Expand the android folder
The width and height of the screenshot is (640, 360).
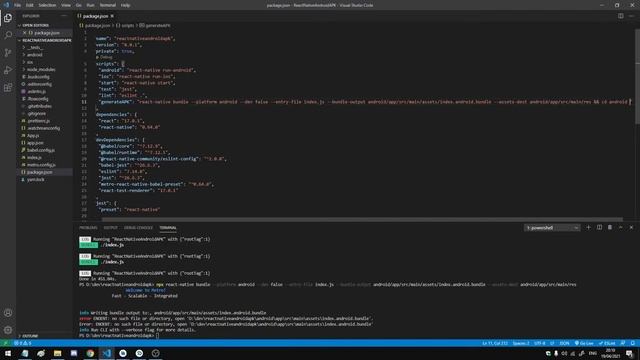point(35,55)
